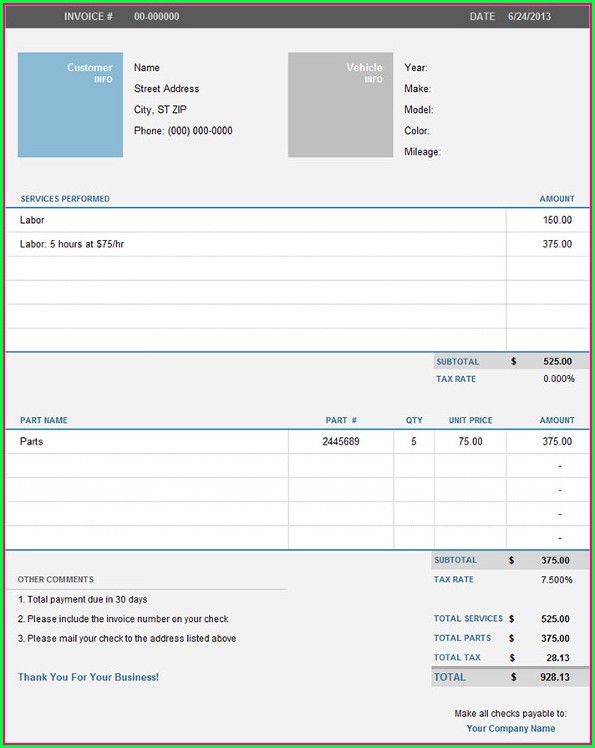Image resolution: width=595 pixels, height=748 pixels.
Task: Click the services tax rate 0.000%
Action: tap(559, 379)
